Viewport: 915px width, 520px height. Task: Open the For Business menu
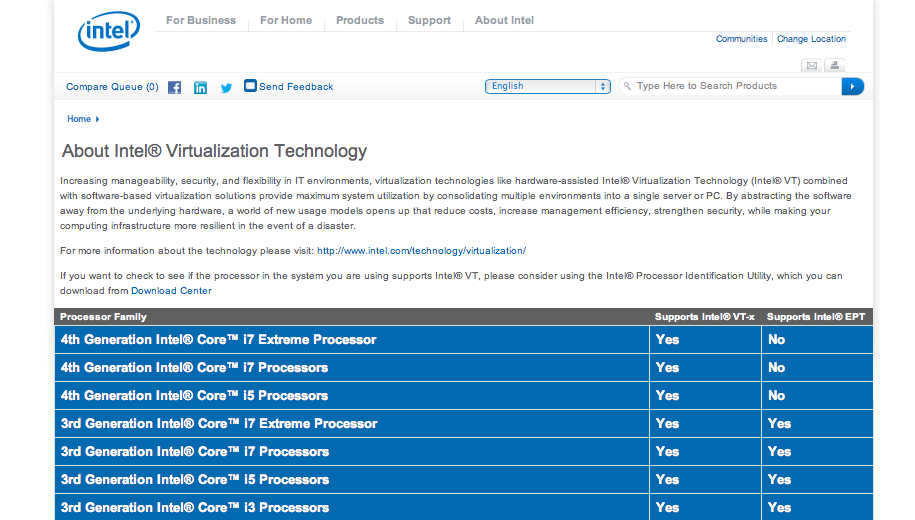(201, 20)
